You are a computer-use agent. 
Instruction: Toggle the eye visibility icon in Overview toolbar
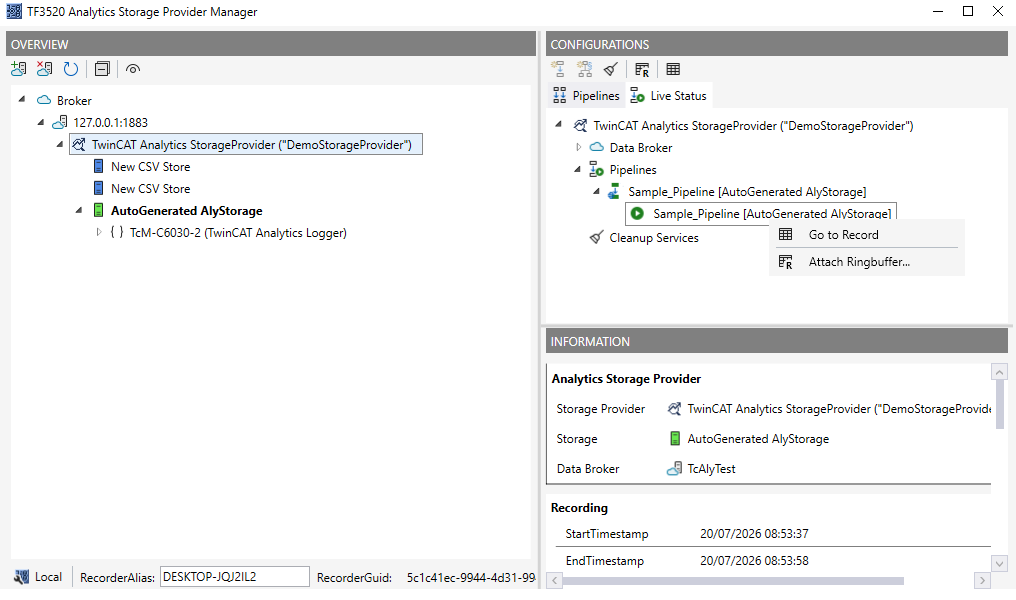point(133,69)
